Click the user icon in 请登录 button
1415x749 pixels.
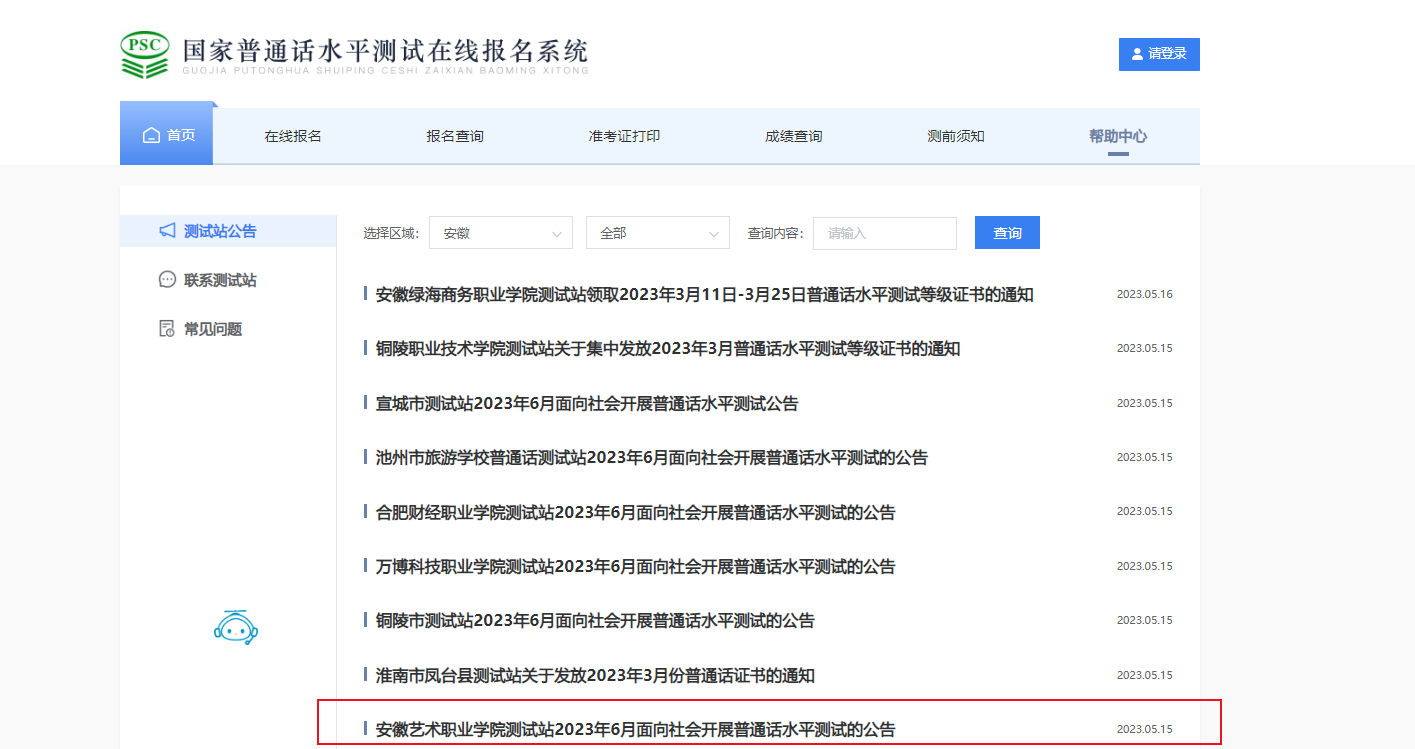(1137, 54)
